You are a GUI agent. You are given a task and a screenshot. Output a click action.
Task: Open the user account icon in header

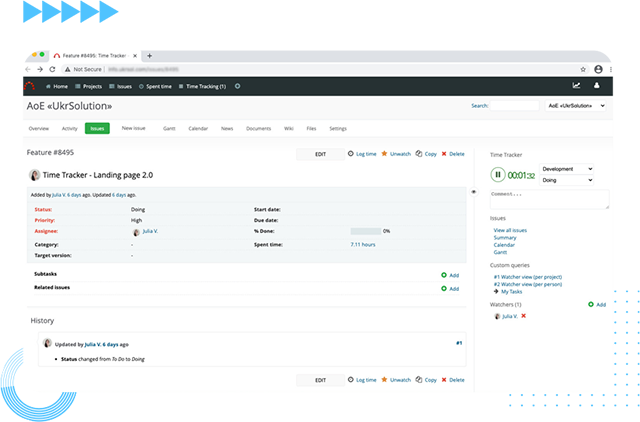pos(598,86)
